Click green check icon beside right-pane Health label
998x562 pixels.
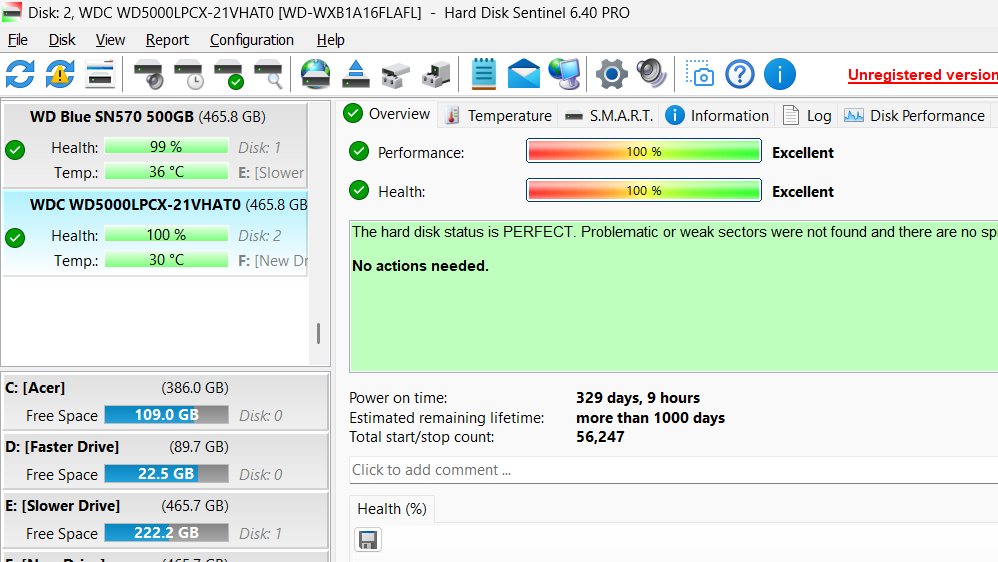point(359,190)
